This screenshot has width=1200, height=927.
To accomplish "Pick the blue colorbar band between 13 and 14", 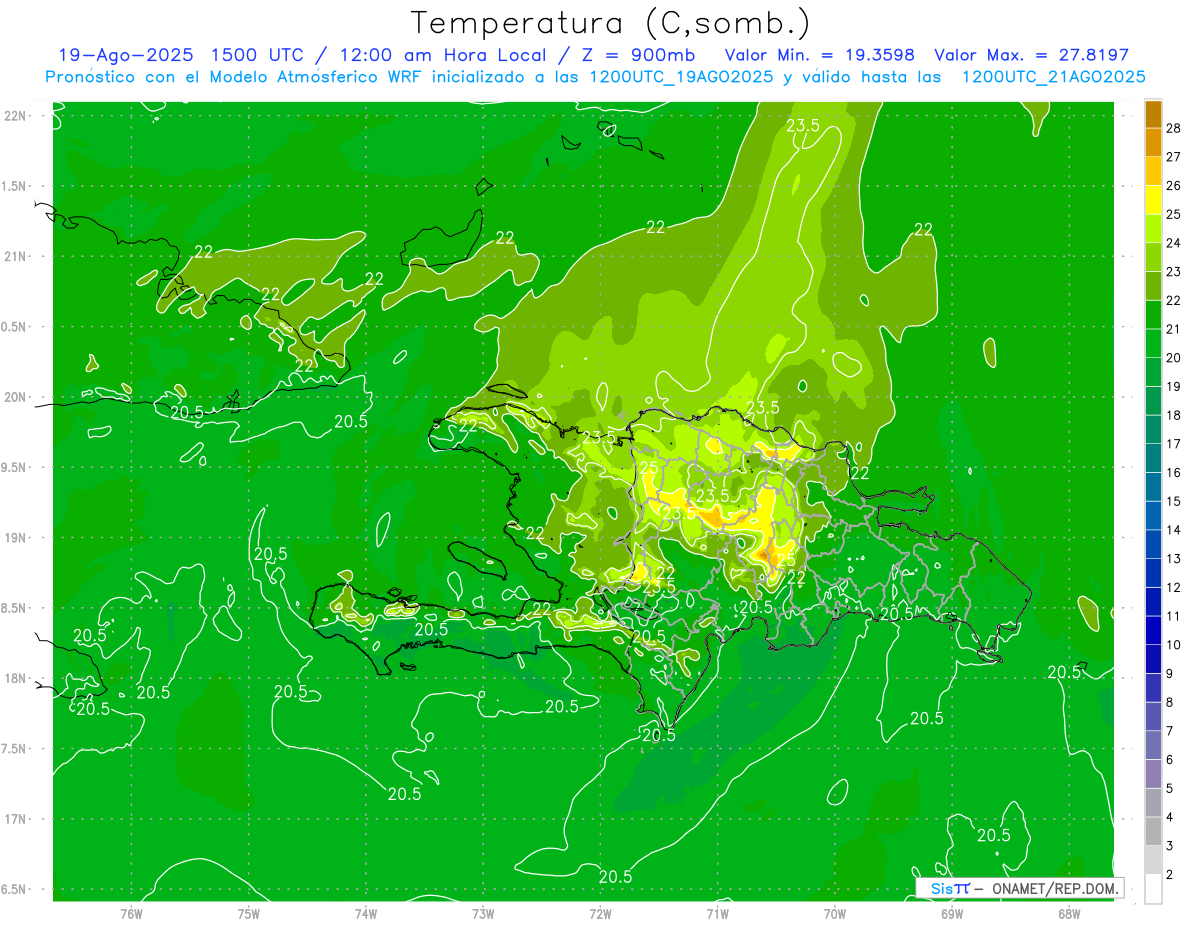I will (1153, 544).
